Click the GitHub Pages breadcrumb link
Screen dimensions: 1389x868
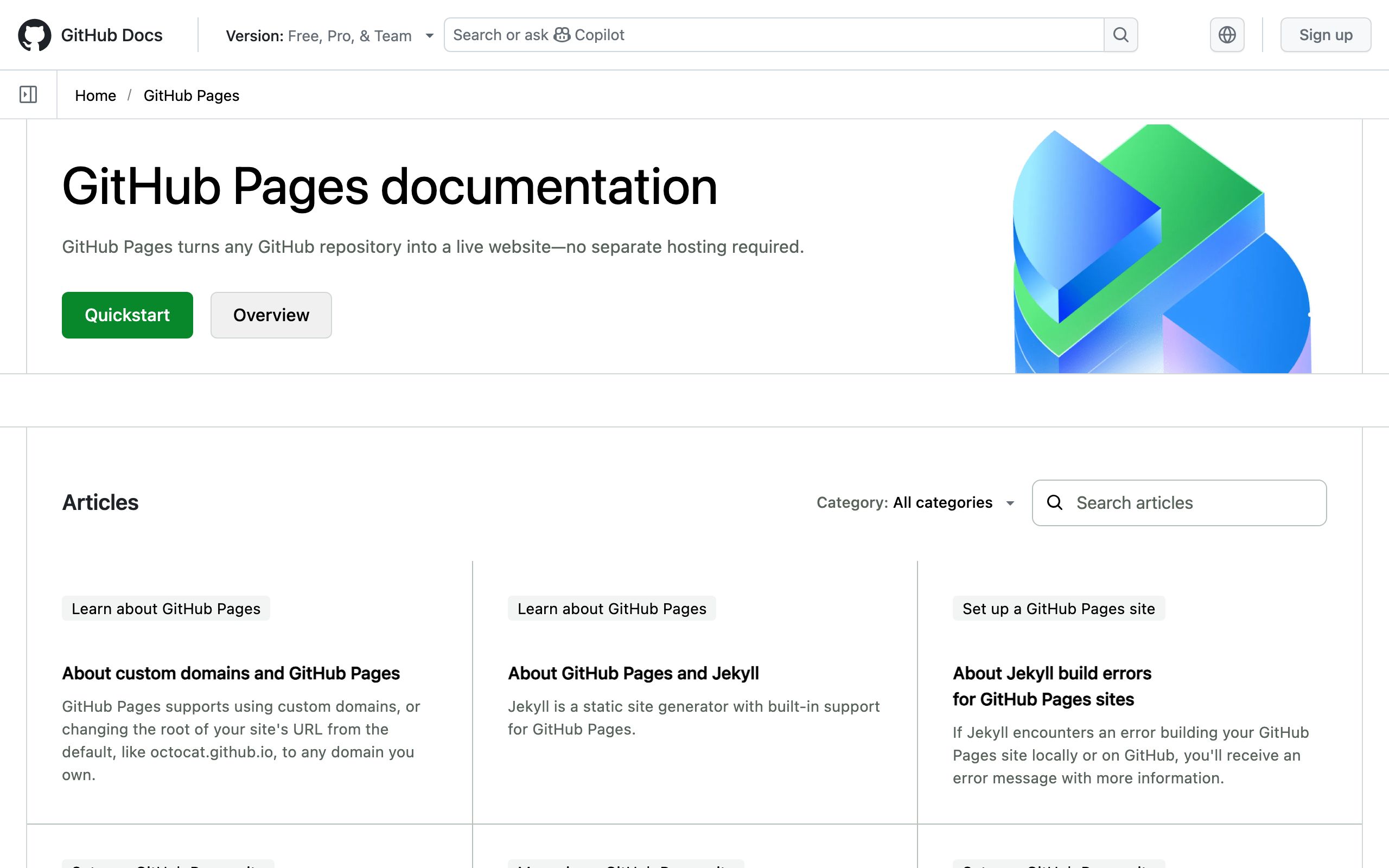tap(191, 95)
